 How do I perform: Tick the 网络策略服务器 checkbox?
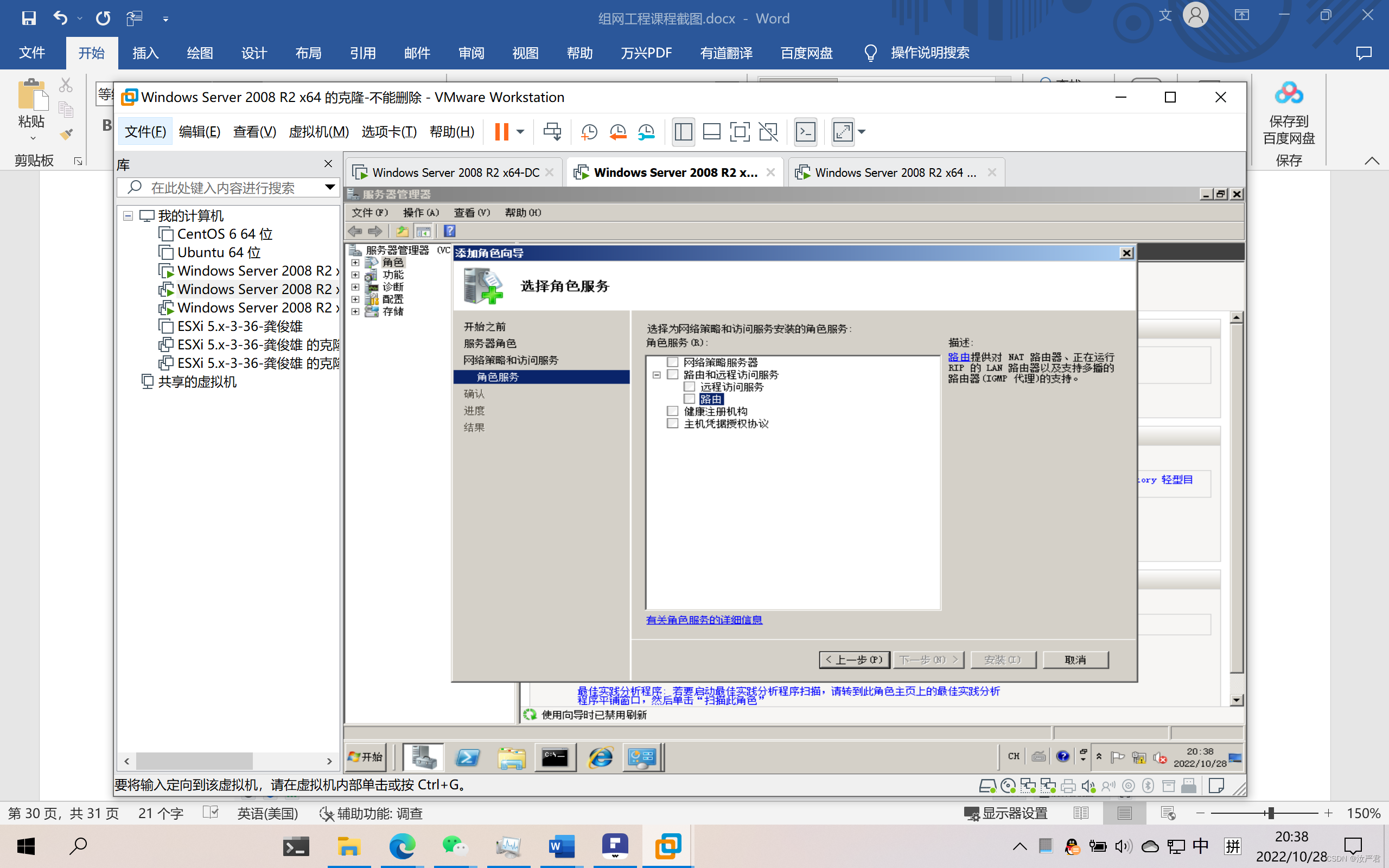(673, 362)
